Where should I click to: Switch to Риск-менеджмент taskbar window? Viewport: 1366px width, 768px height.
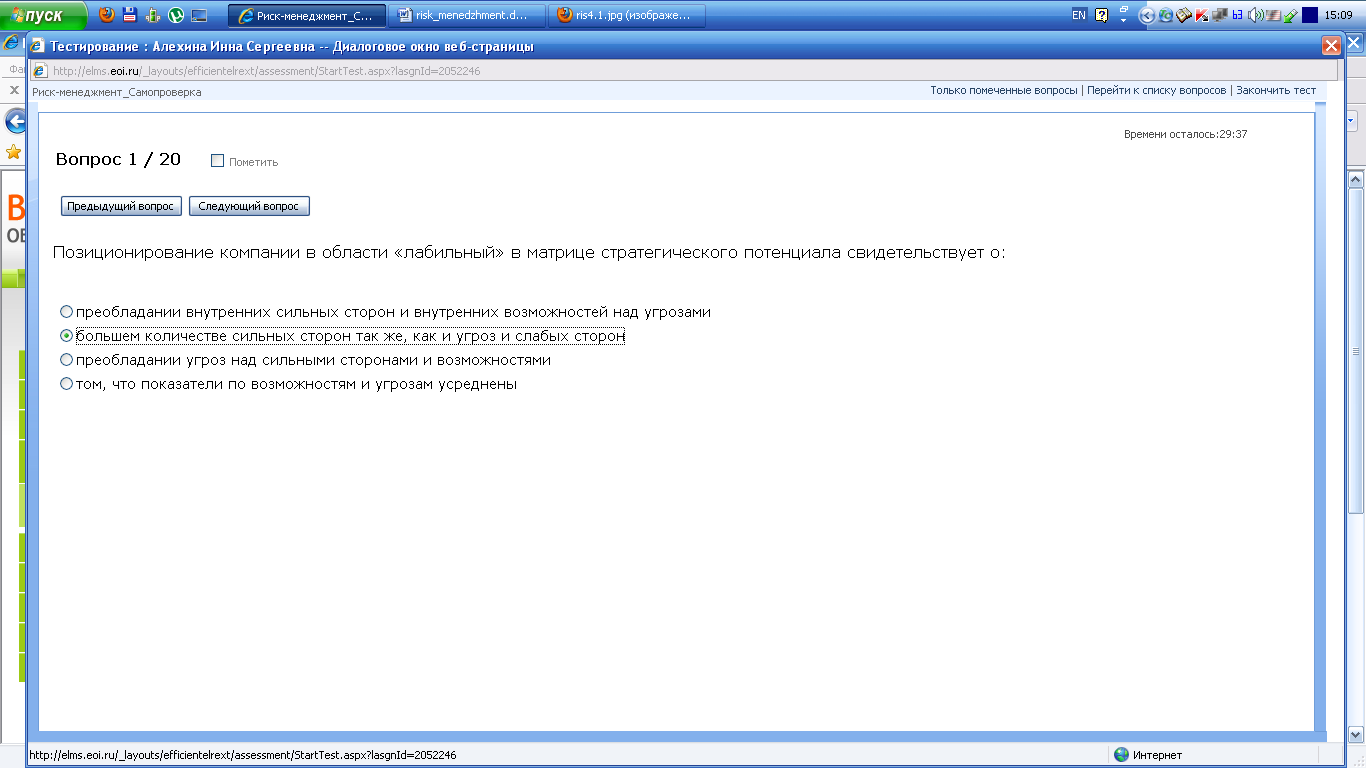coord(307,15)
